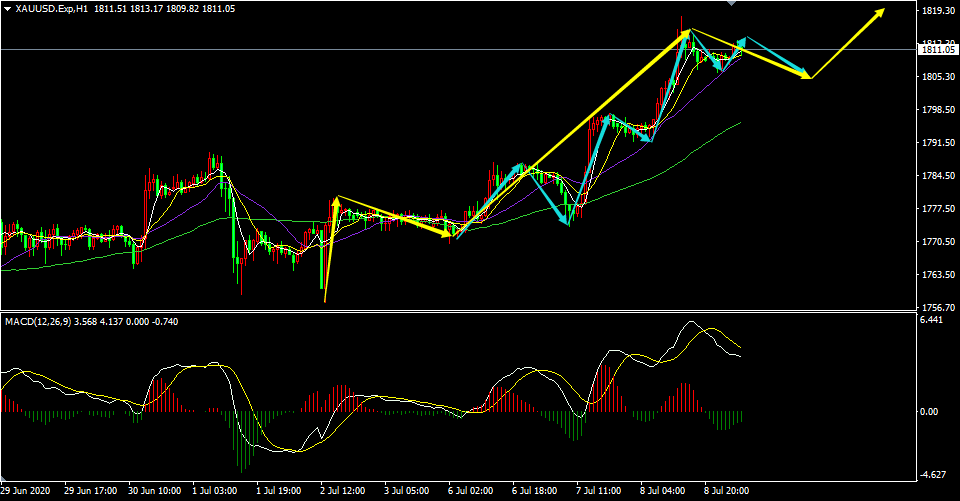Click the chart shift marker triangle on the top edge
Viewport: 960px width, 501px height.
coord(730,2)
